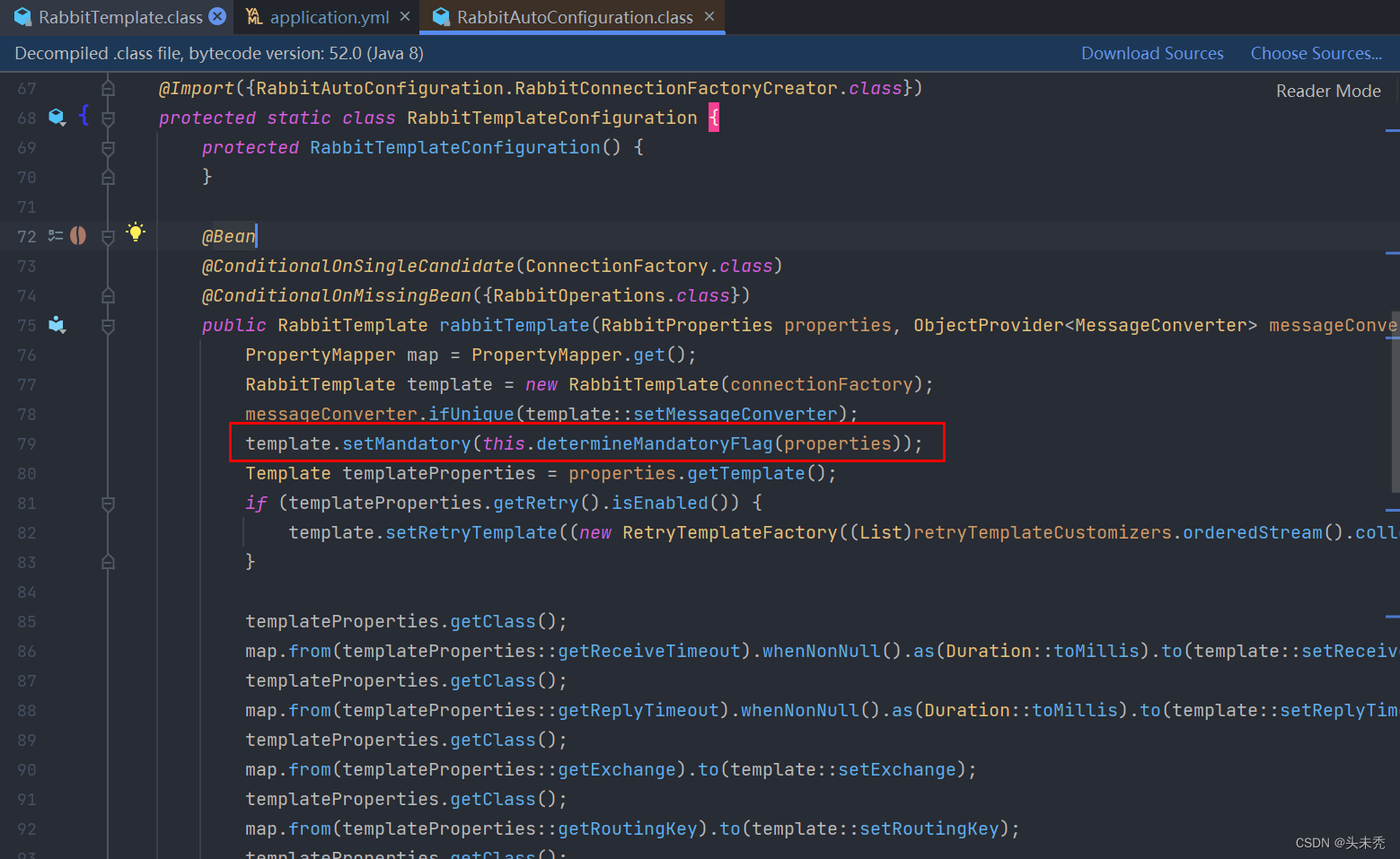The image size is (1400, 859).
Task: Click orderedStream on line 82
Action: tap(1253, 532)
